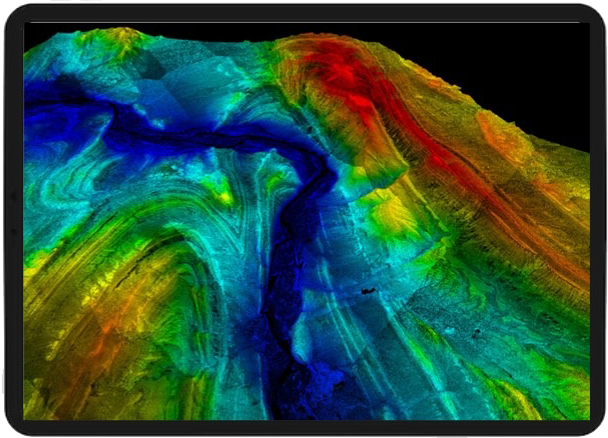Tap the bright yellow patch right of the river

tap(390, 215)
